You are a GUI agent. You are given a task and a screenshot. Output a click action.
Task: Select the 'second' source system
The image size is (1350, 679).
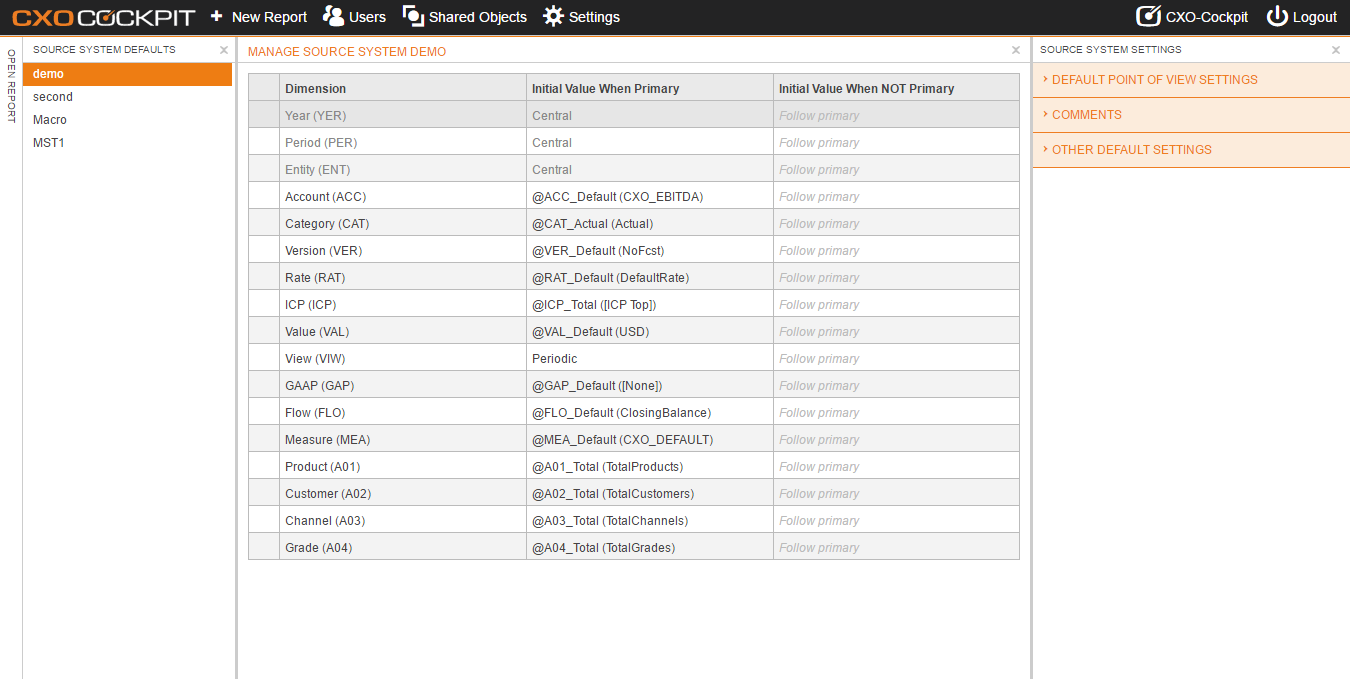[x=128, y=97]
